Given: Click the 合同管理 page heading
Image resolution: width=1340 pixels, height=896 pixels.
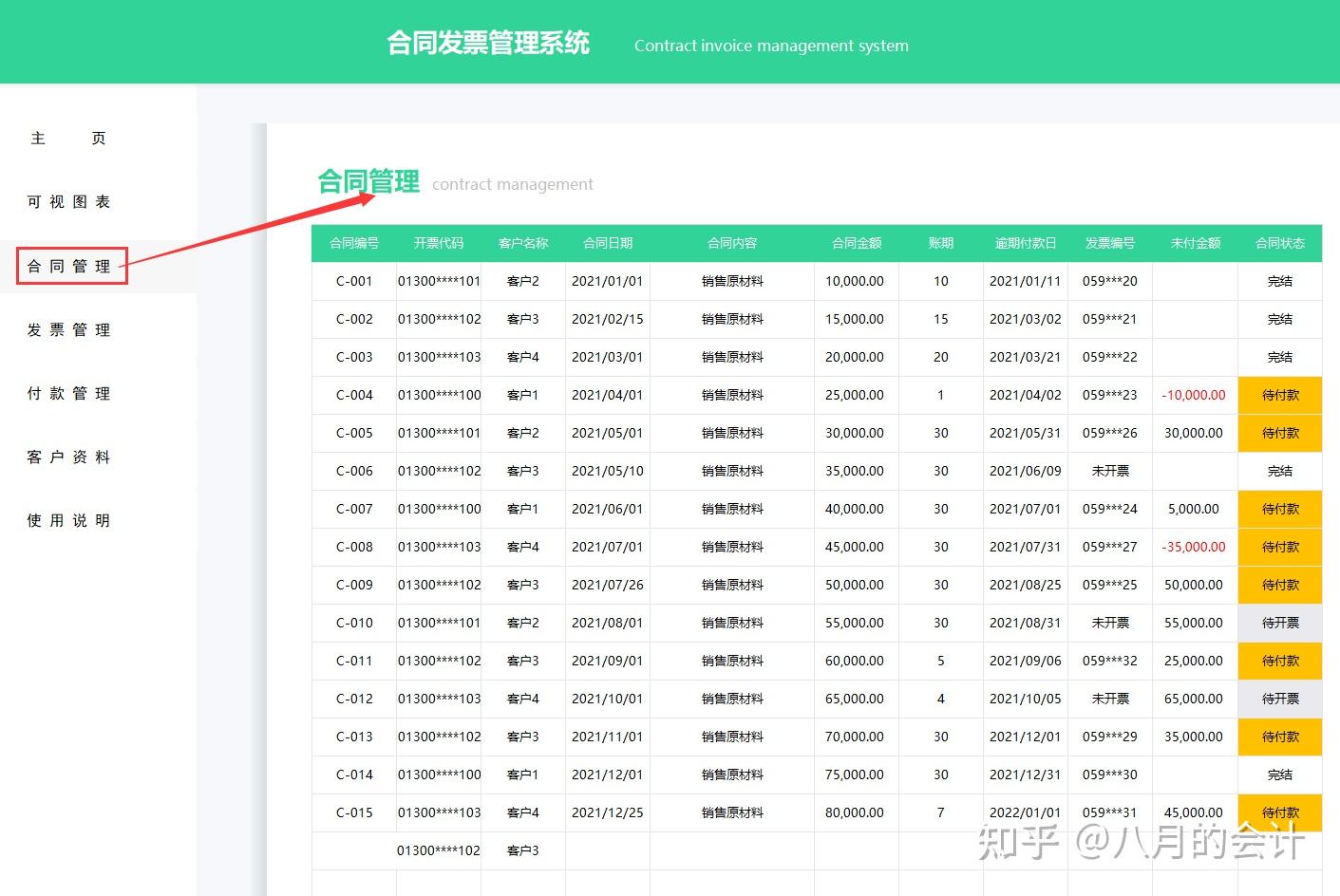Looking at the screenshot, I should tap(368, 181).
